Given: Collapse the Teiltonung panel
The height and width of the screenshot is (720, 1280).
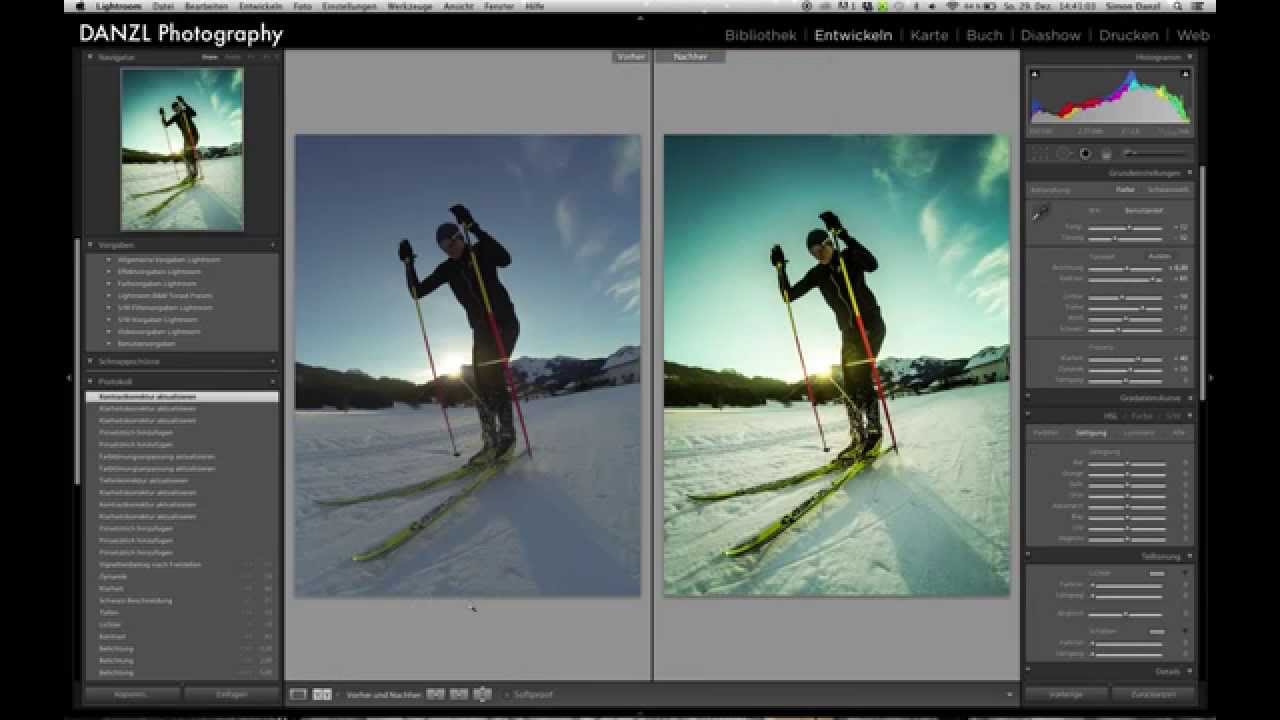Looking at the screenshot, I should coord(1189,556).
